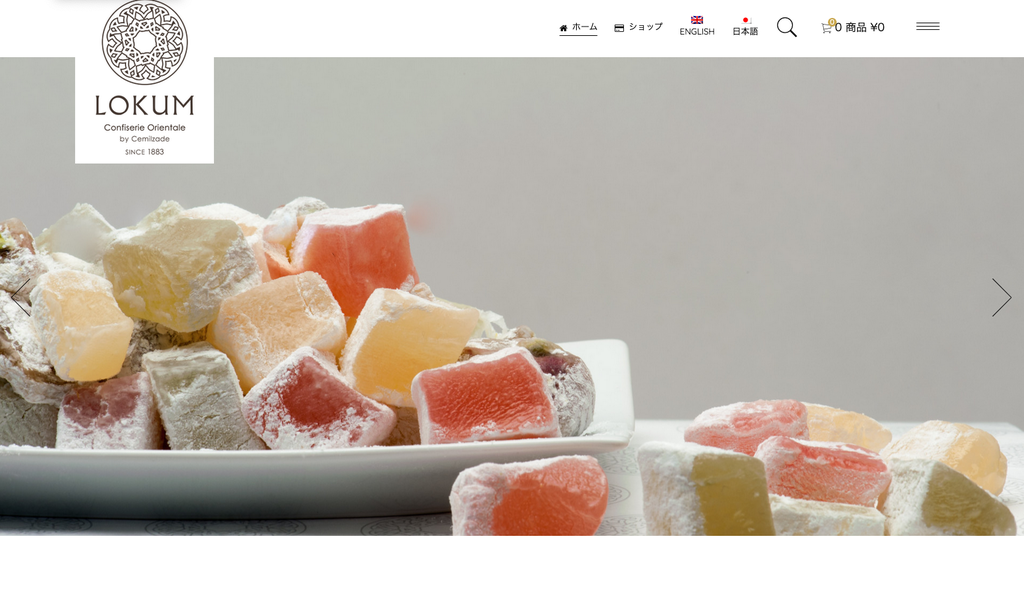Image resolution: width=1024 pixels, height=603 pixels.
Task: Show the previous slide with left arrow
Action: point(20,297)
